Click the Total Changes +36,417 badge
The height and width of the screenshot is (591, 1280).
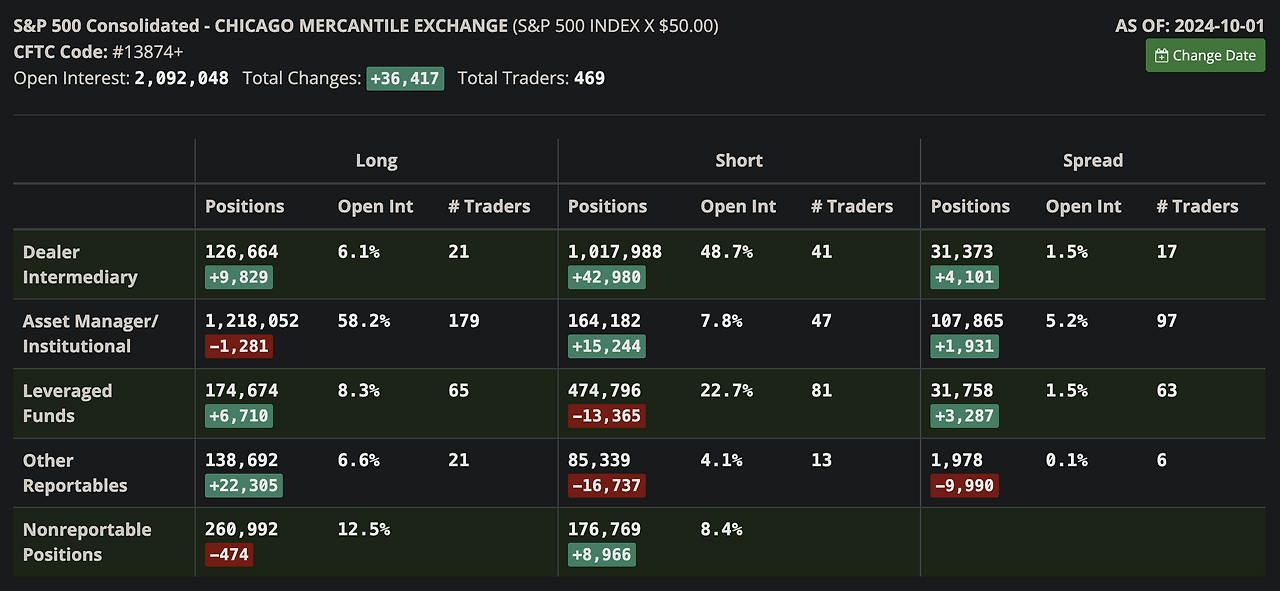(405, 78)
